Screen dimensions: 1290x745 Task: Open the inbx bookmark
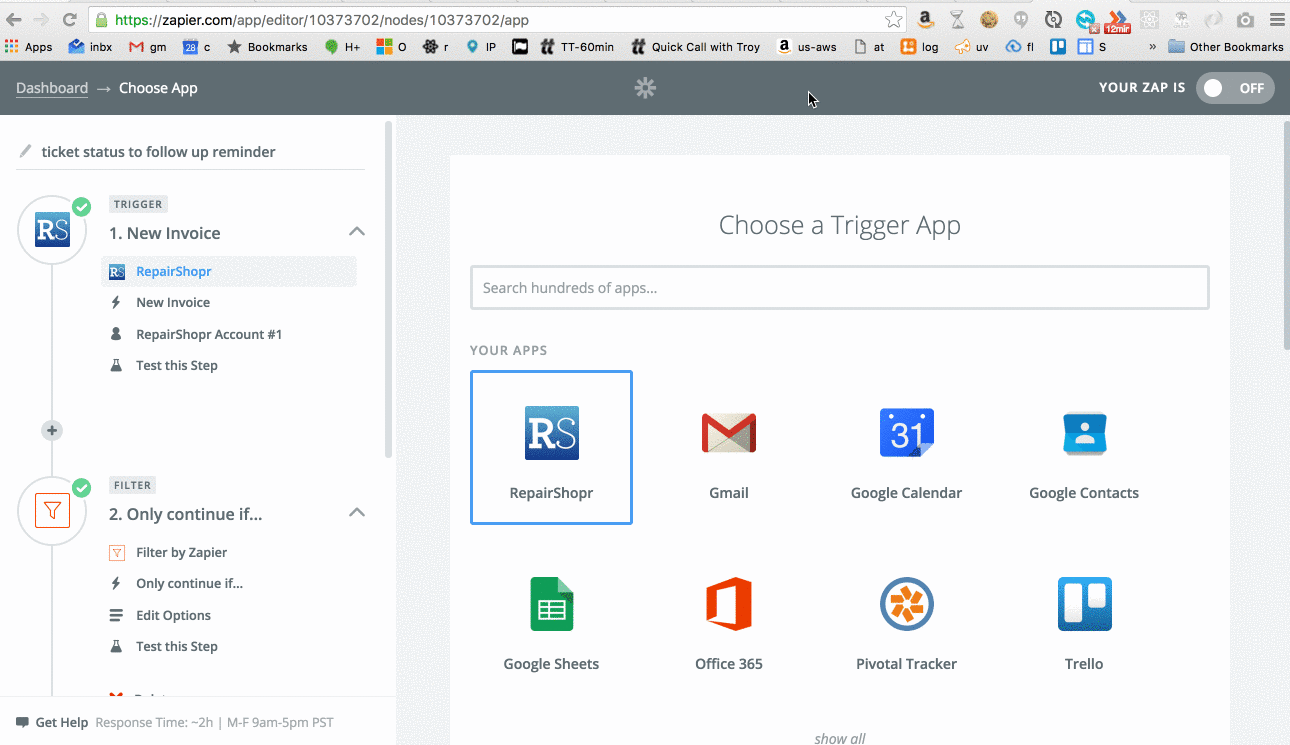pyautogui.click(x=90, y=46)
